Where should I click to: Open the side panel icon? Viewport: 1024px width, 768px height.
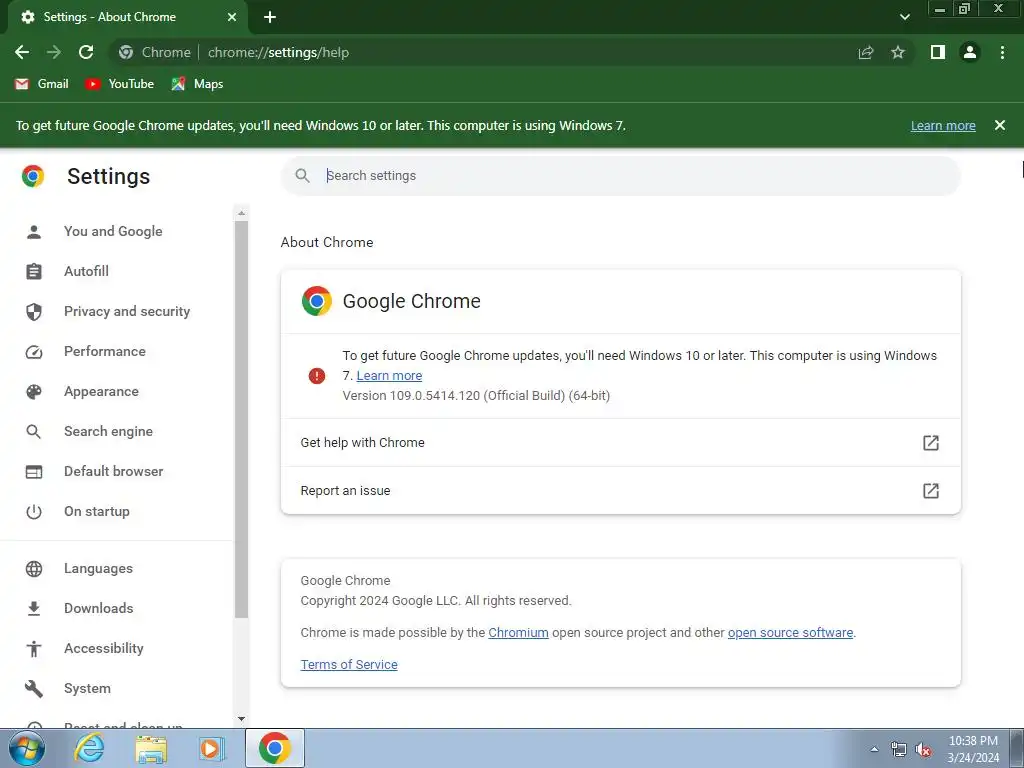tap(938, 52)
